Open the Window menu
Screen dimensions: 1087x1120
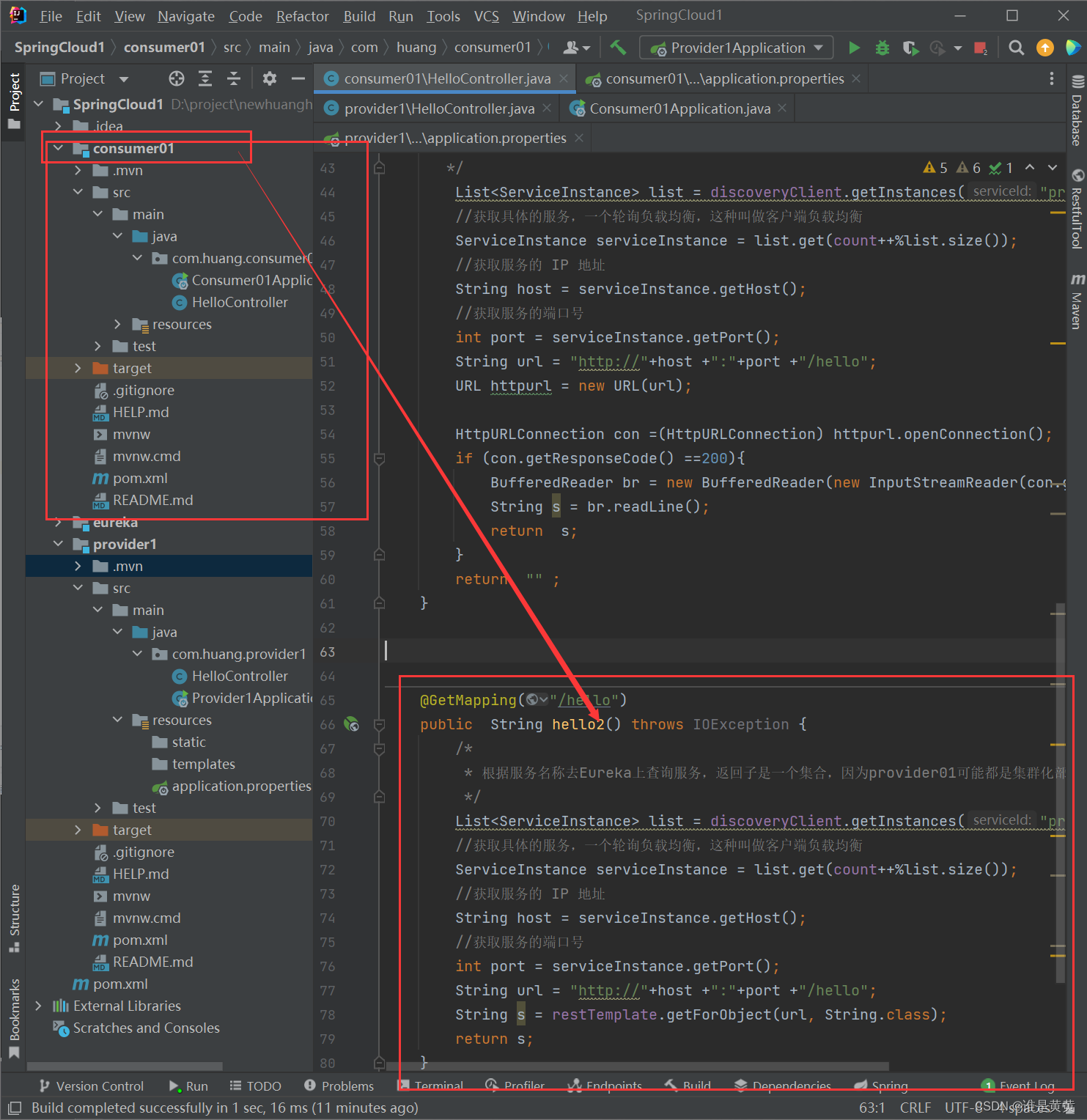pos(539,16)
